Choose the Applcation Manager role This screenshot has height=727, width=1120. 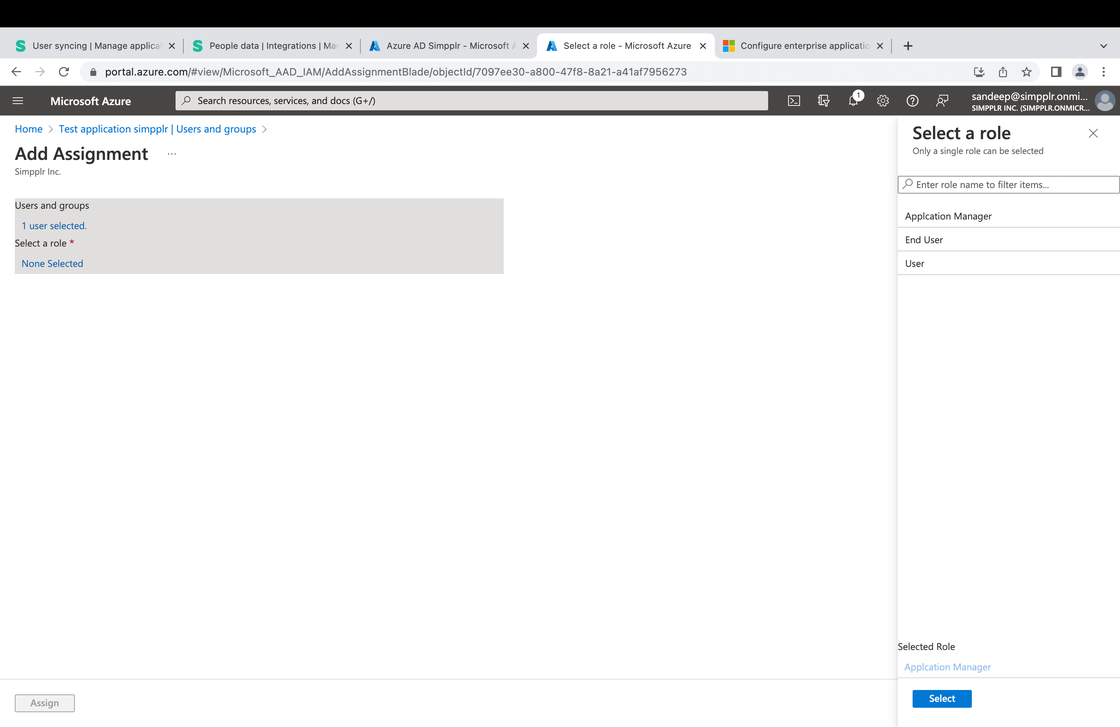tap(947, 215)
